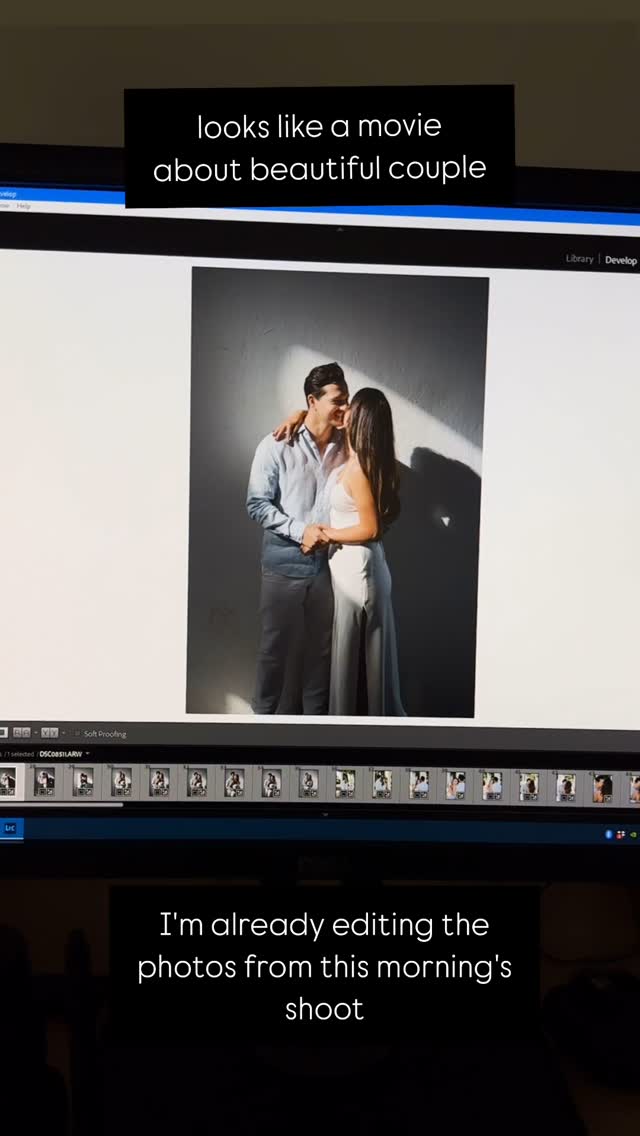Image resolution: width=640 pixels, height=1136 pixels.
Task: Toggle Before/After left-right view button
Action: coord(22,733)
